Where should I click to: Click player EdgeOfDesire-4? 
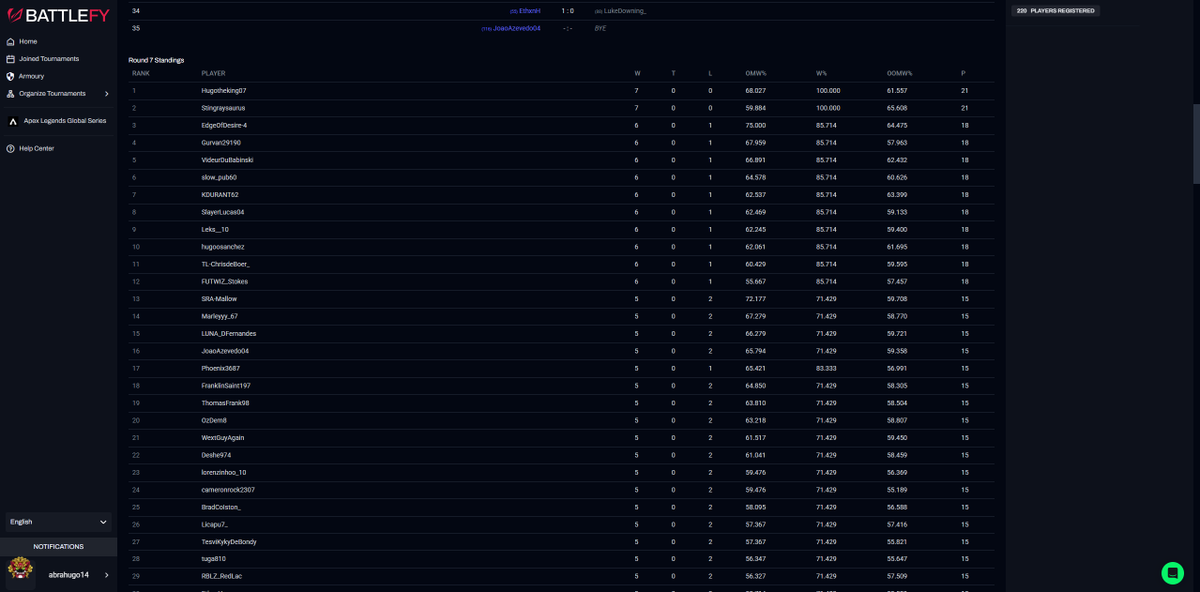(x=224, y=125)
